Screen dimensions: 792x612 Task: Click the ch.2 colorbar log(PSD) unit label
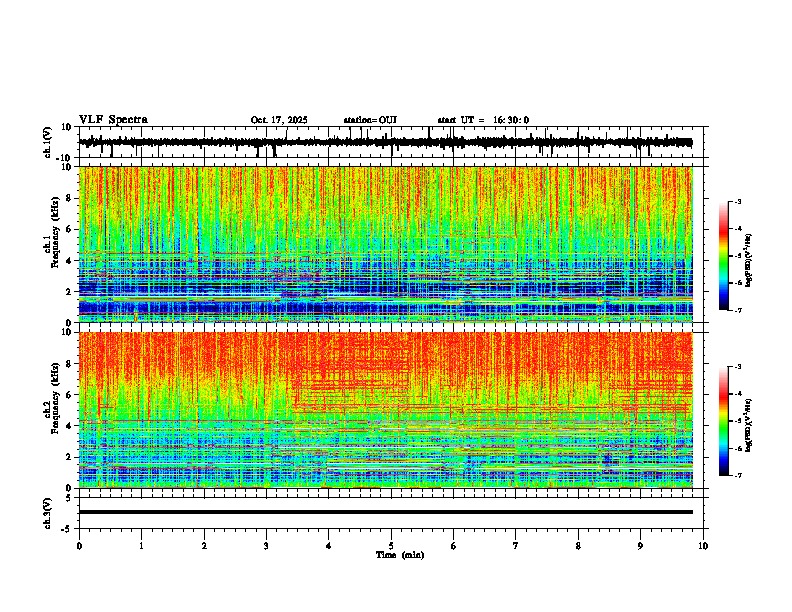pos(749,425)
